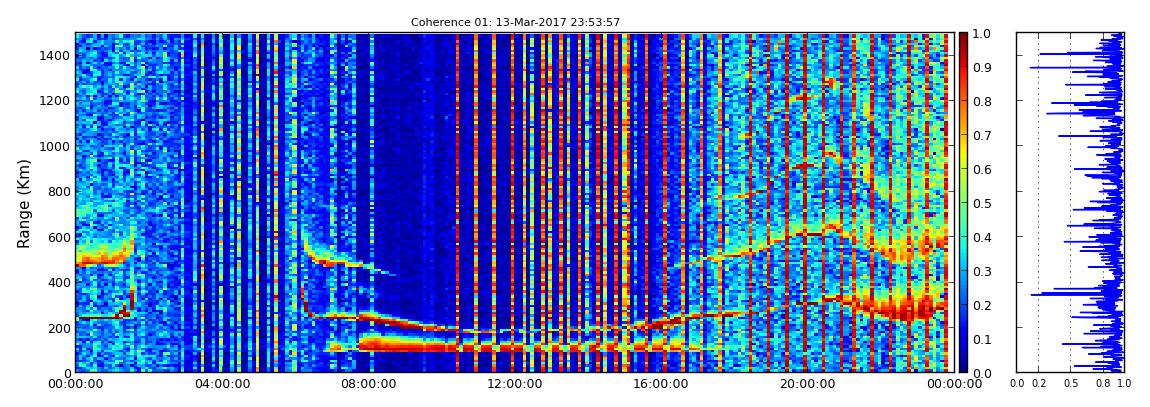The image size is (1150, 407).
Task: Click the 600 range tick label
Action: pos(59,237)
